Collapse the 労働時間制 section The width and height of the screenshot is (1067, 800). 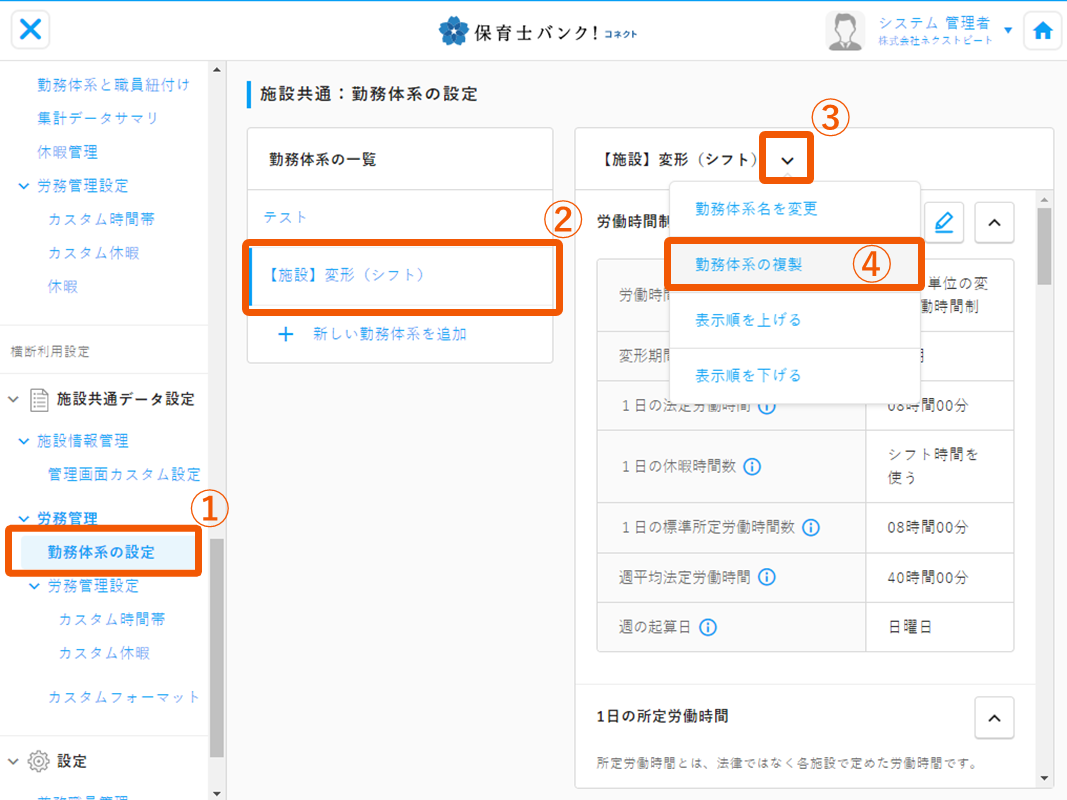click(x=994, y=223)
